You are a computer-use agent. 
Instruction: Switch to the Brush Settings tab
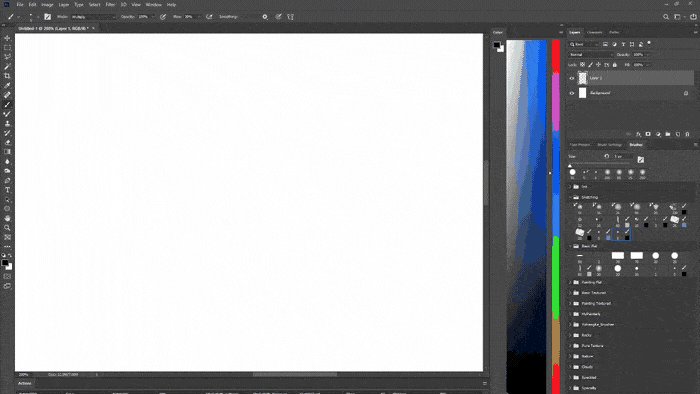(610, 145)
